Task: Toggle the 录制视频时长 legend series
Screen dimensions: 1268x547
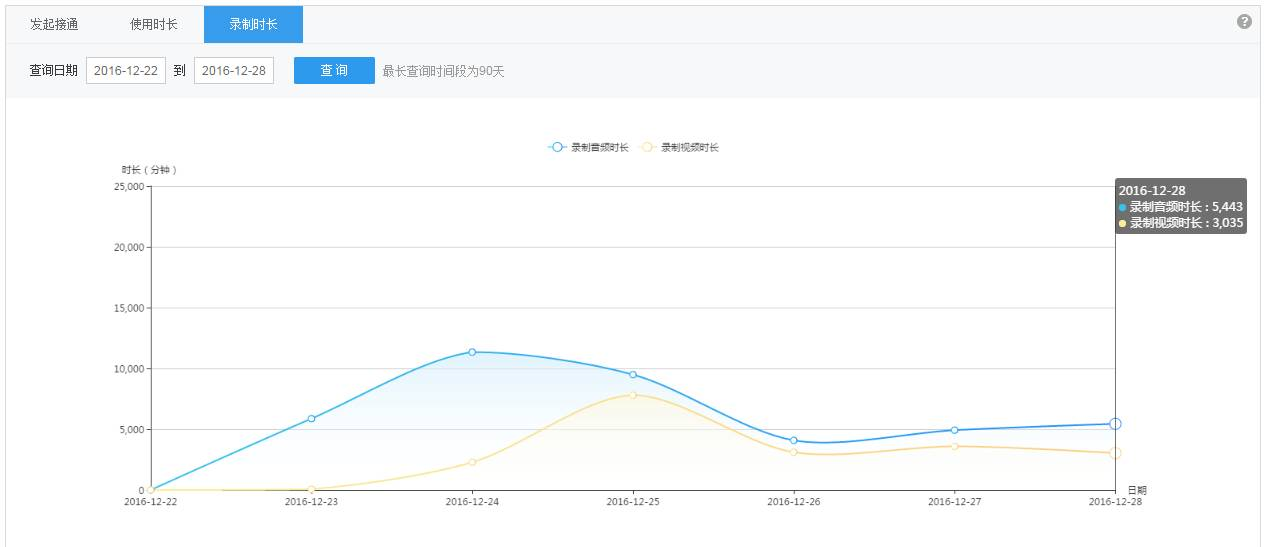Action: tap(680, 147)
